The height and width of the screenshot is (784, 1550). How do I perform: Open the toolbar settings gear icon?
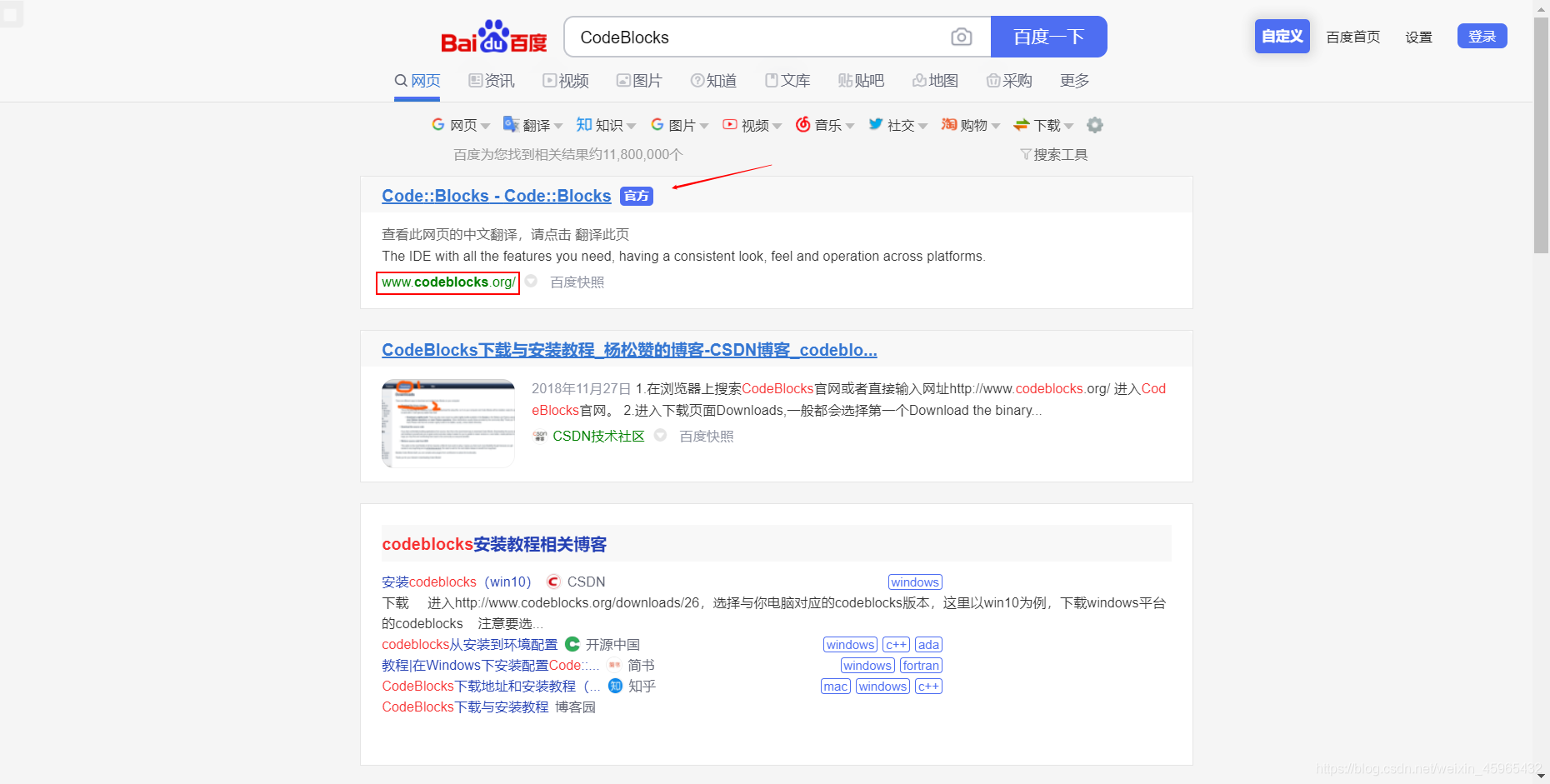[1095, 125]
